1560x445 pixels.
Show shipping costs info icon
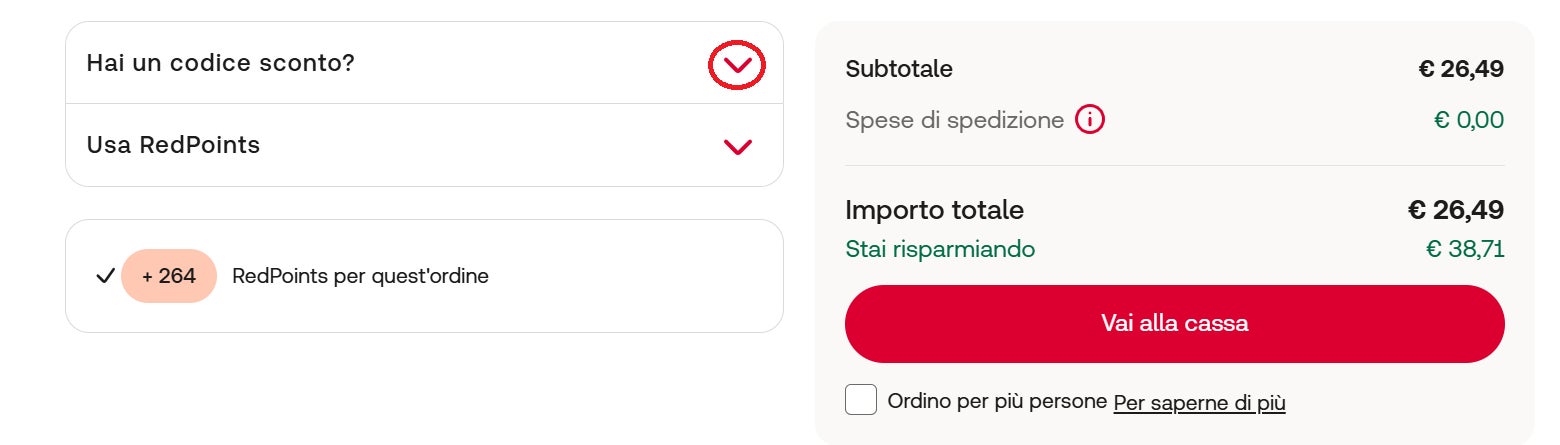[1090, 121]
